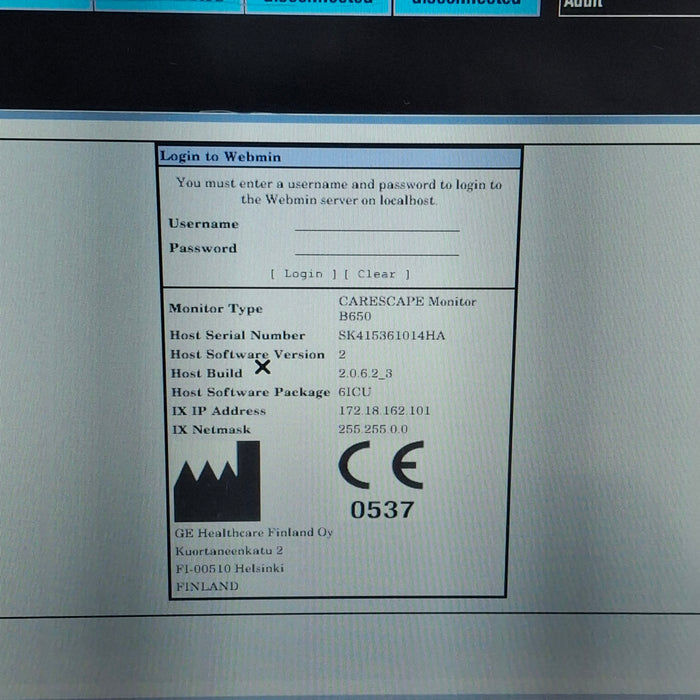Click the manufacturer factory icon

217,482
